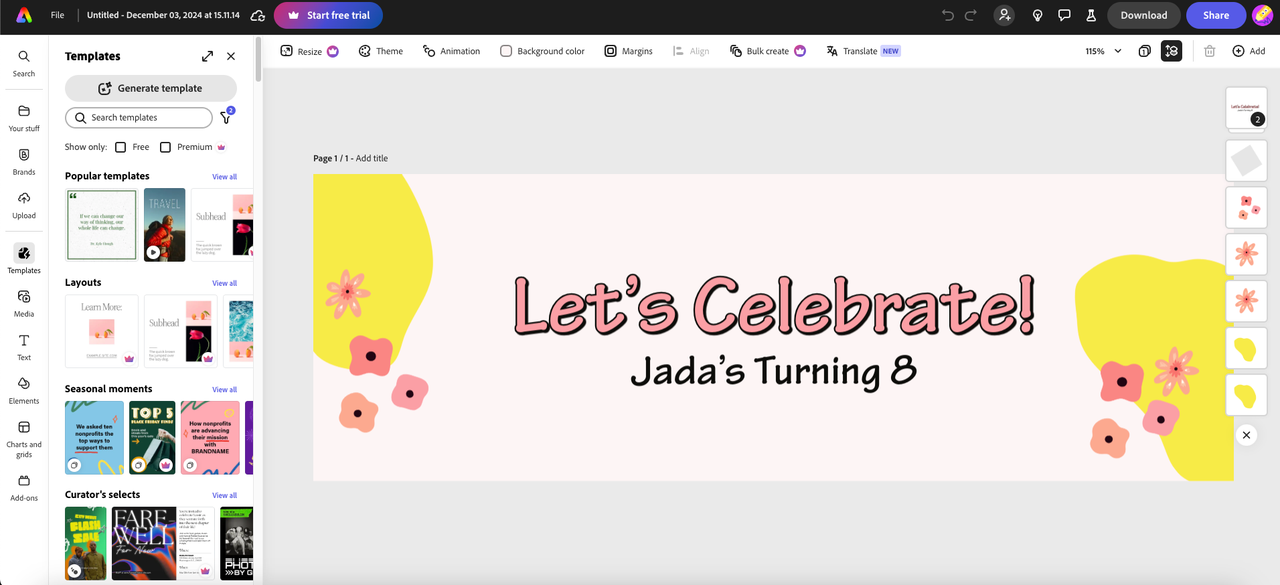Open the user profile avatar
Image resolution: width=1280 pixels, height=585 pixels.
pyautogui.click(x=1263, y=15)
